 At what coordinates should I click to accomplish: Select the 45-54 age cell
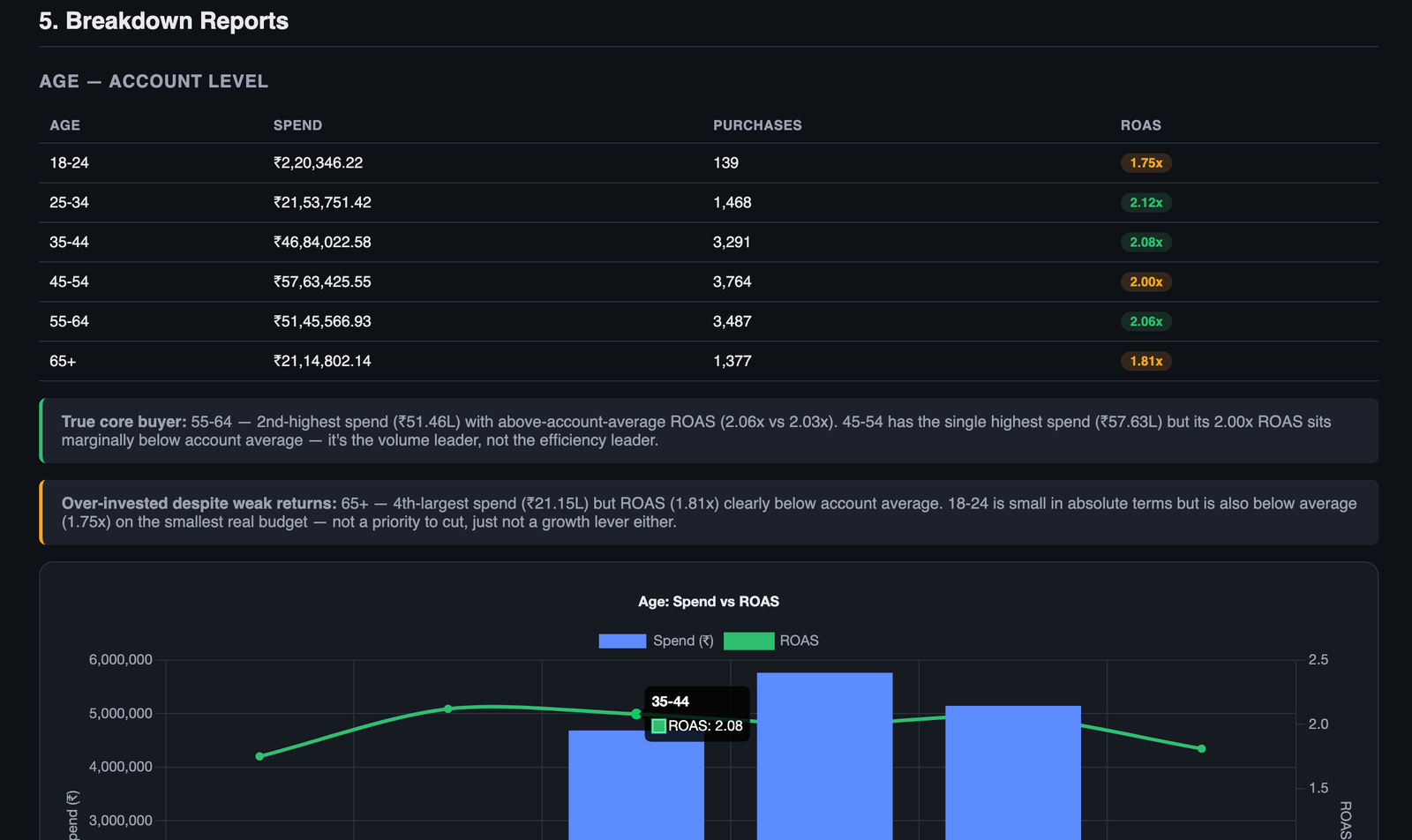pyautogui.click(x=69, y=282)
